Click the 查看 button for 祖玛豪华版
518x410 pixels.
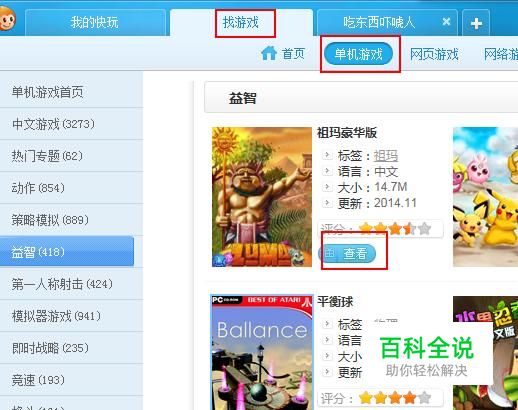[x=347, y=254]
